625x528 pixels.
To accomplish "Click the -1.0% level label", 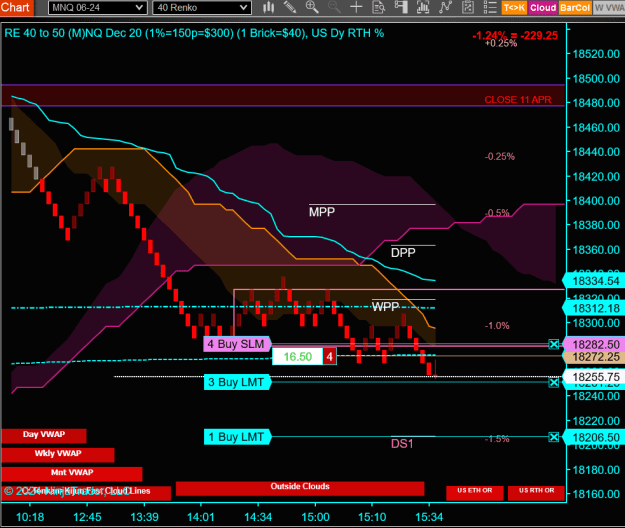I will [x=497, y=326].
